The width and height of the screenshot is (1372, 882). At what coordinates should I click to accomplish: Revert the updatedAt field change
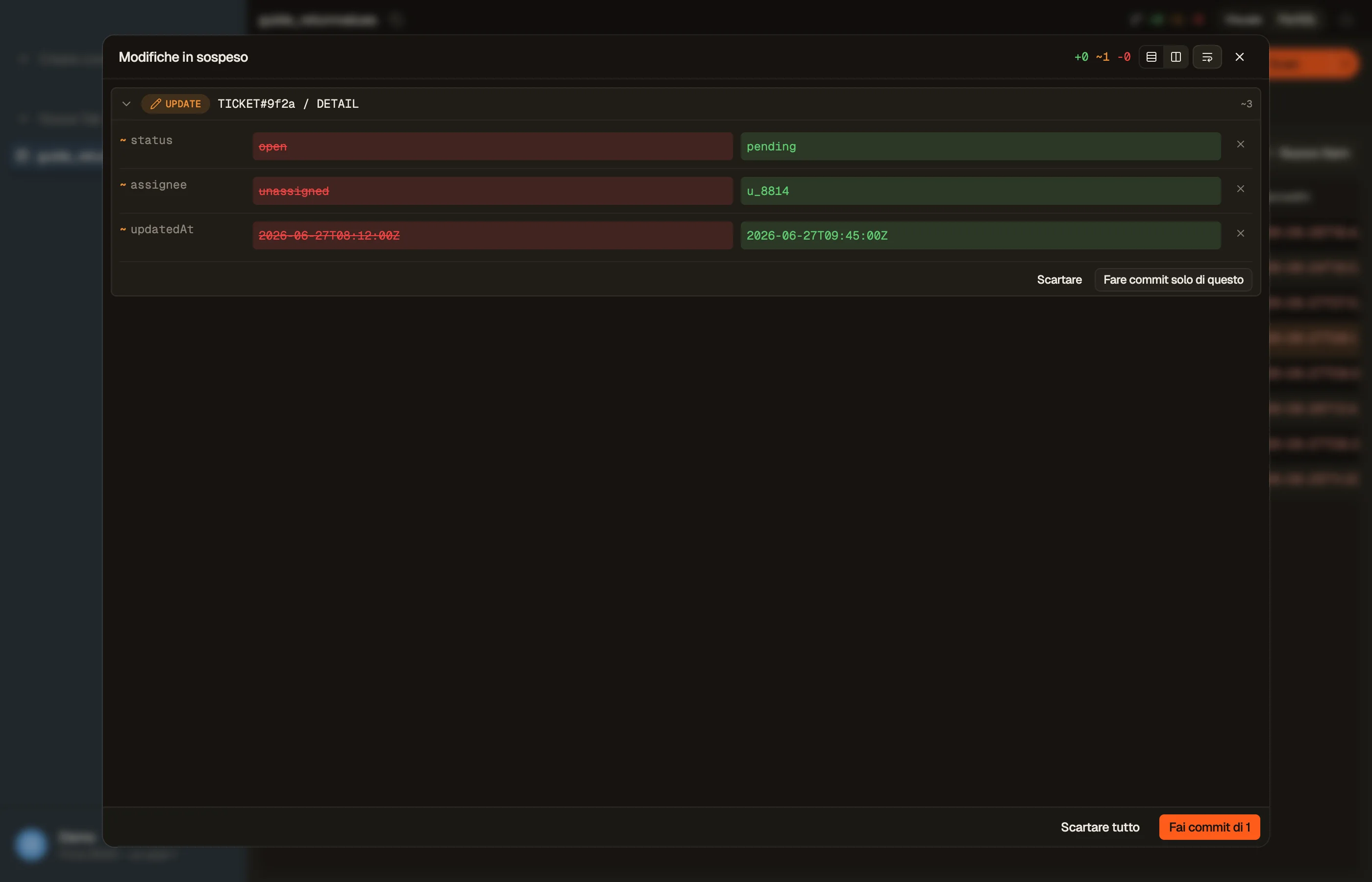tap(1240, 233)
